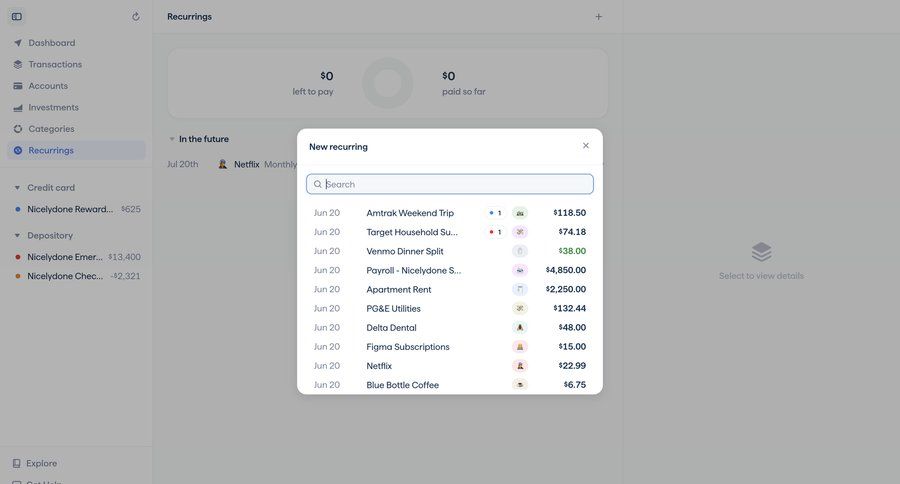Click the blue dot beside Nicelydone Reward
Screen dimensions: 900x484
click(18, 210)
